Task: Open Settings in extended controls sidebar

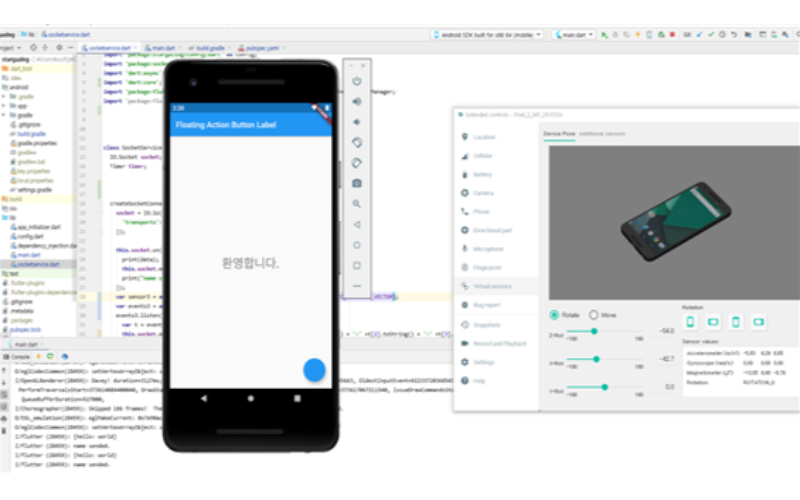Action: (484, 362)
